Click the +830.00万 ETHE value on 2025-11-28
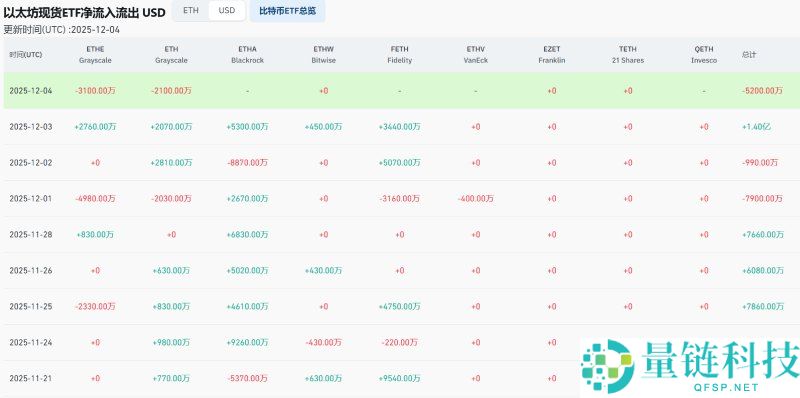 coord(95,235)
